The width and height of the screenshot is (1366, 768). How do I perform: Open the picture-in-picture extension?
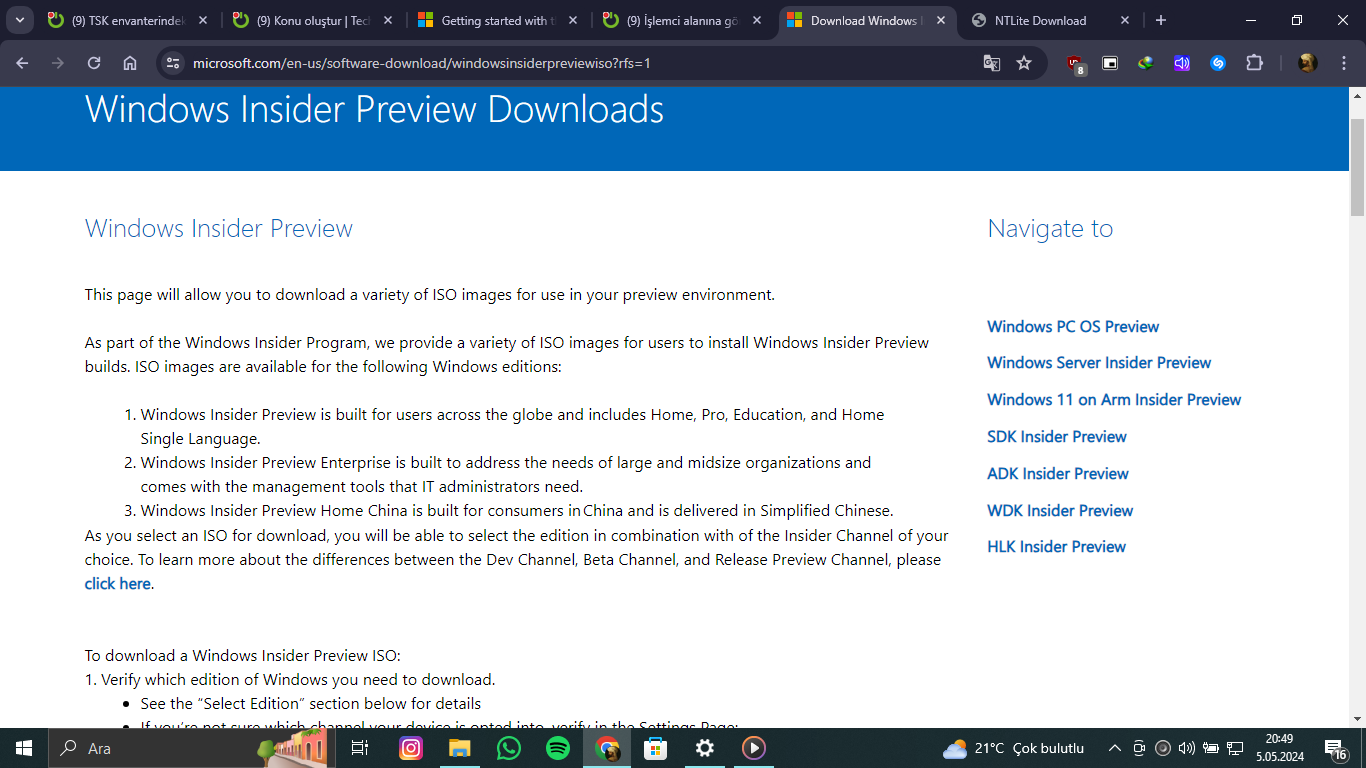tap(1110, 63)
